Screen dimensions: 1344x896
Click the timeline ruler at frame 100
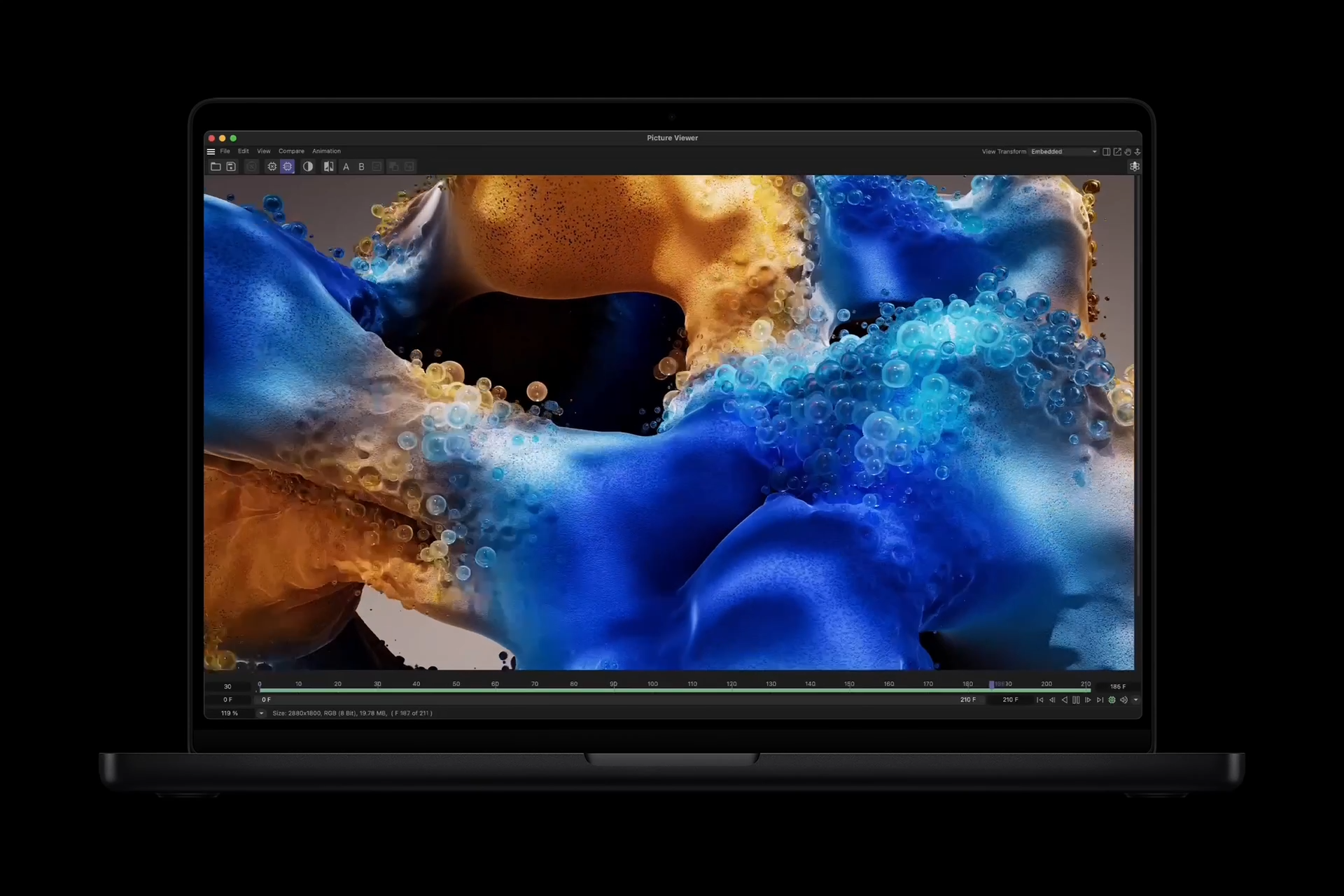[x=653, y=684]
